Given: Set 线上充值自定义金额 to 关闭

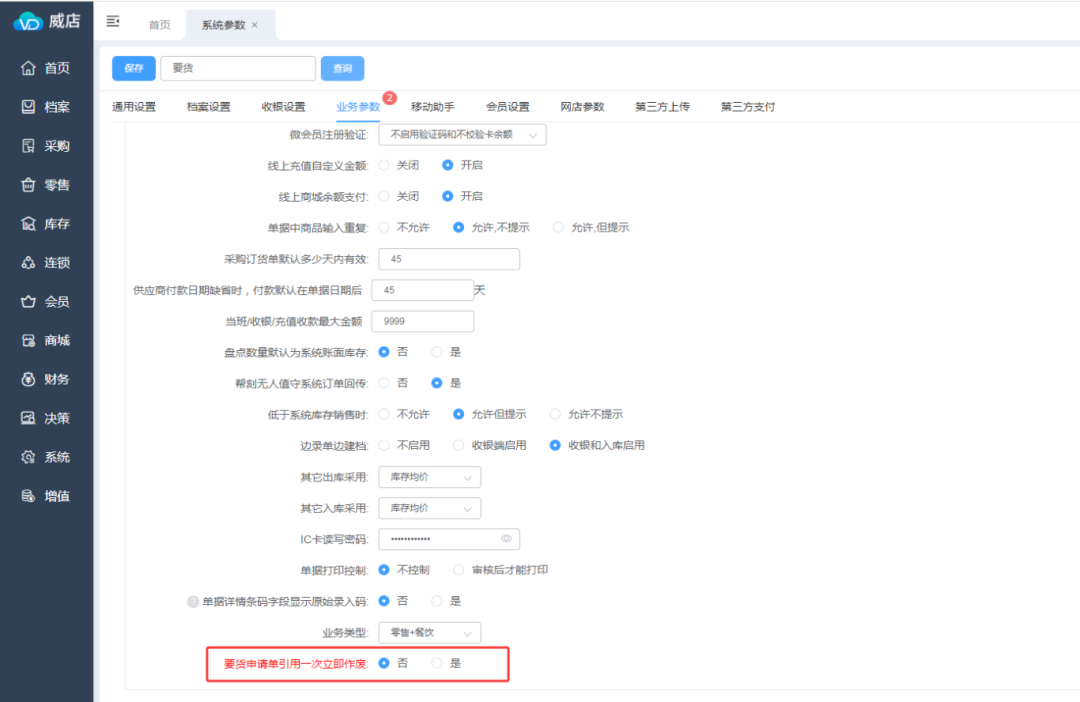Looking at the screenshot, I should pyautogui.click(x=384, y=165).
